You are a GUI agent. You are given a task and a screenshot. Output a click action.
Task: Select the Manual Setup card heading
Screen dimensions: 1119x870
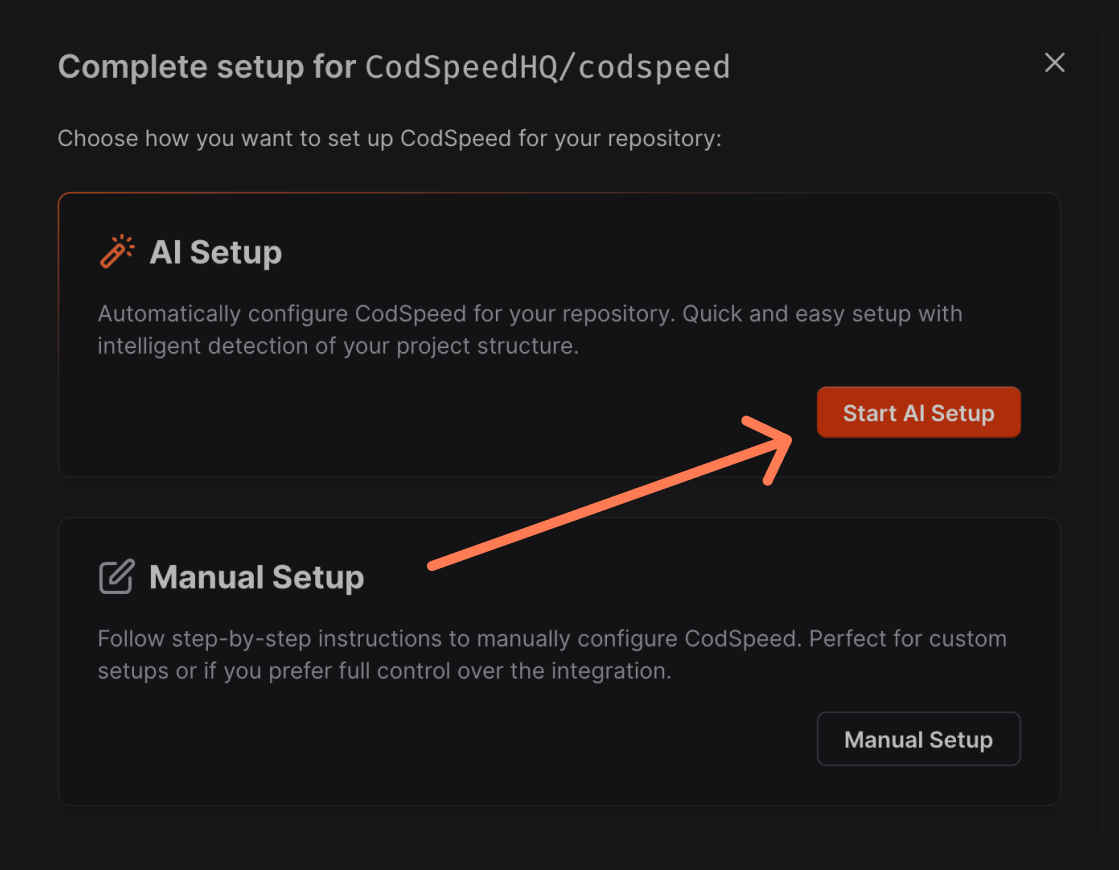255,577
